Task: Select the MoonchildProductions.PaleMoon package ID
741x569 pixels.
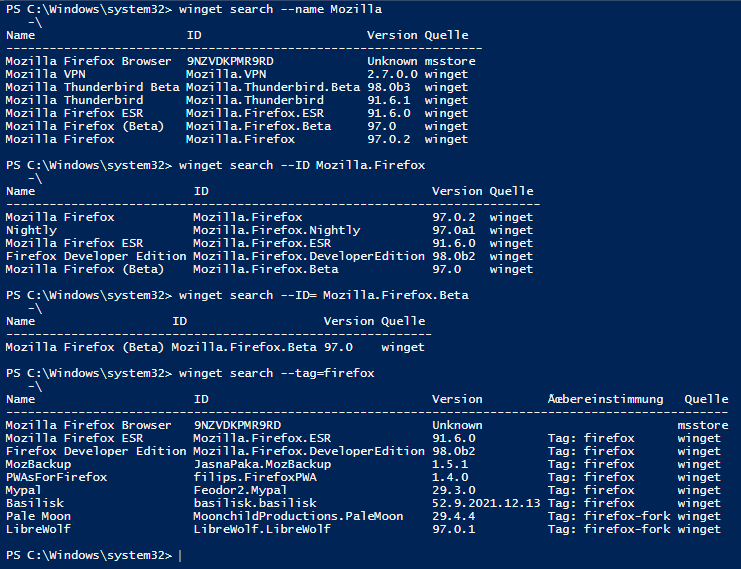Action: [298, 516]
